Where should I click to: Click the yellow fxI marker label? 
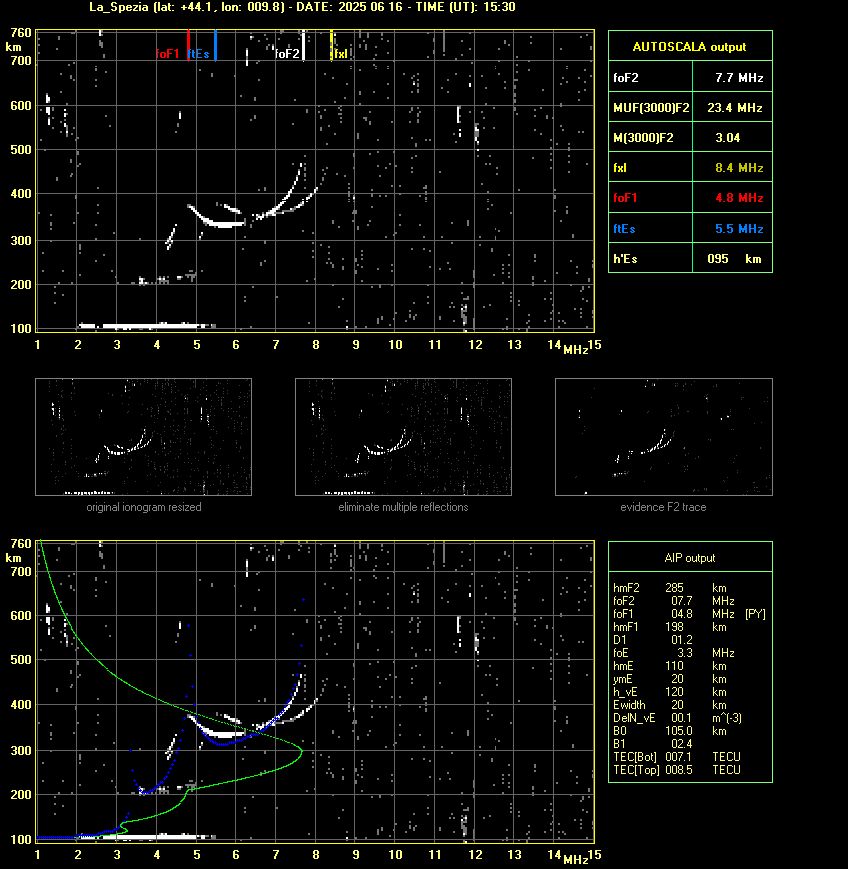click(x=341, y=54)
